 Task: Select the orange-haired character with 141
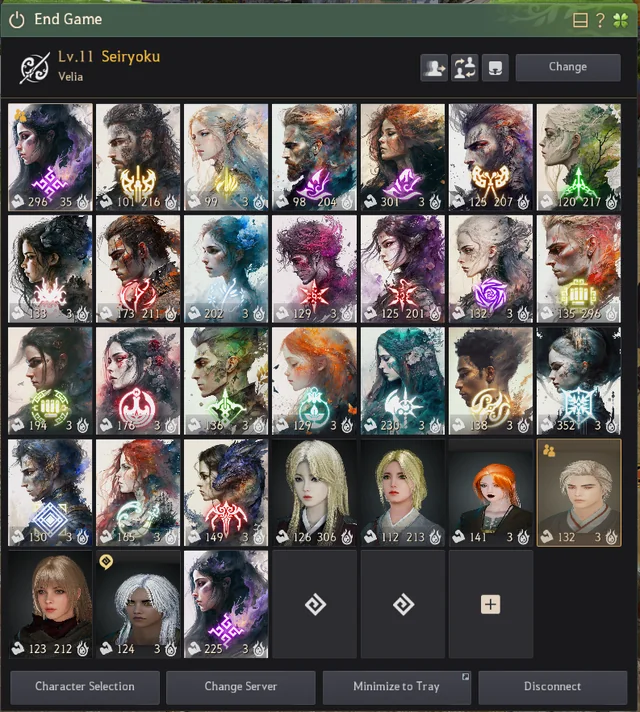(491, 493)
